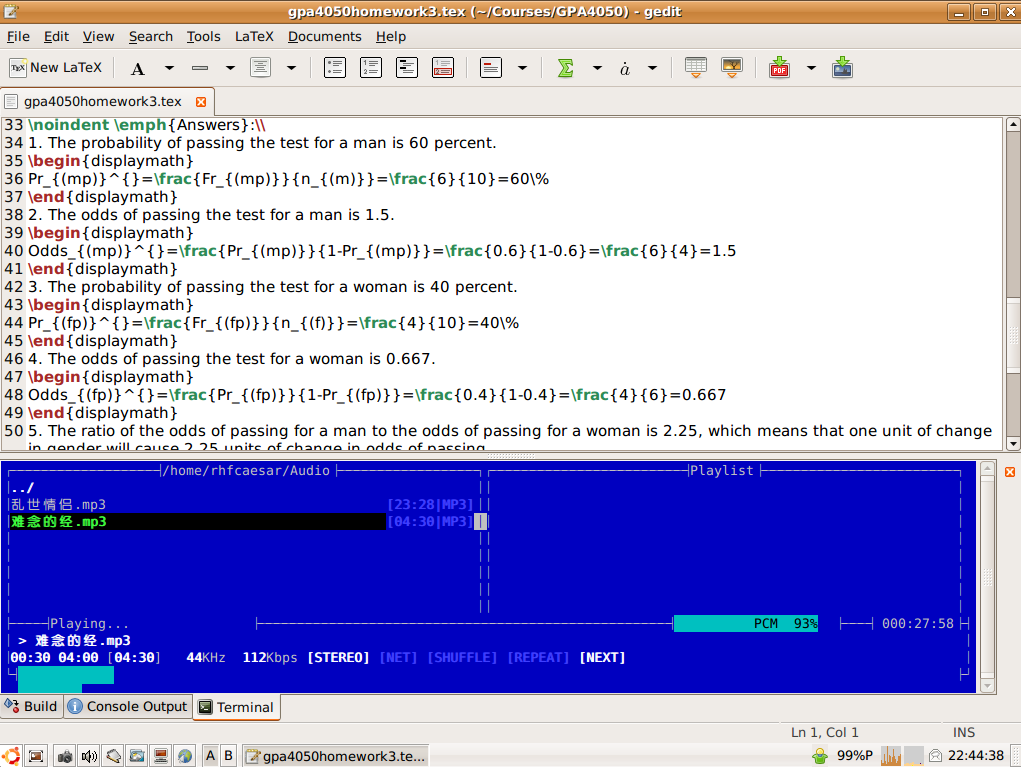
Task: Click the gpa4050homework3.te... taskbar window button
Action: pyautogui.click(x=336, y=756)
